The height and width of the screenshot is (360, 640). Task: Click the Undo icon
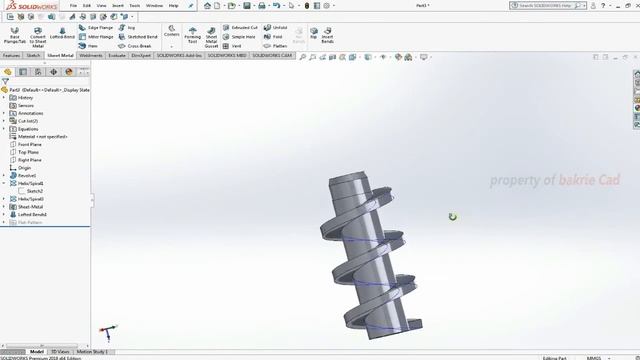[x=276, y=6]
